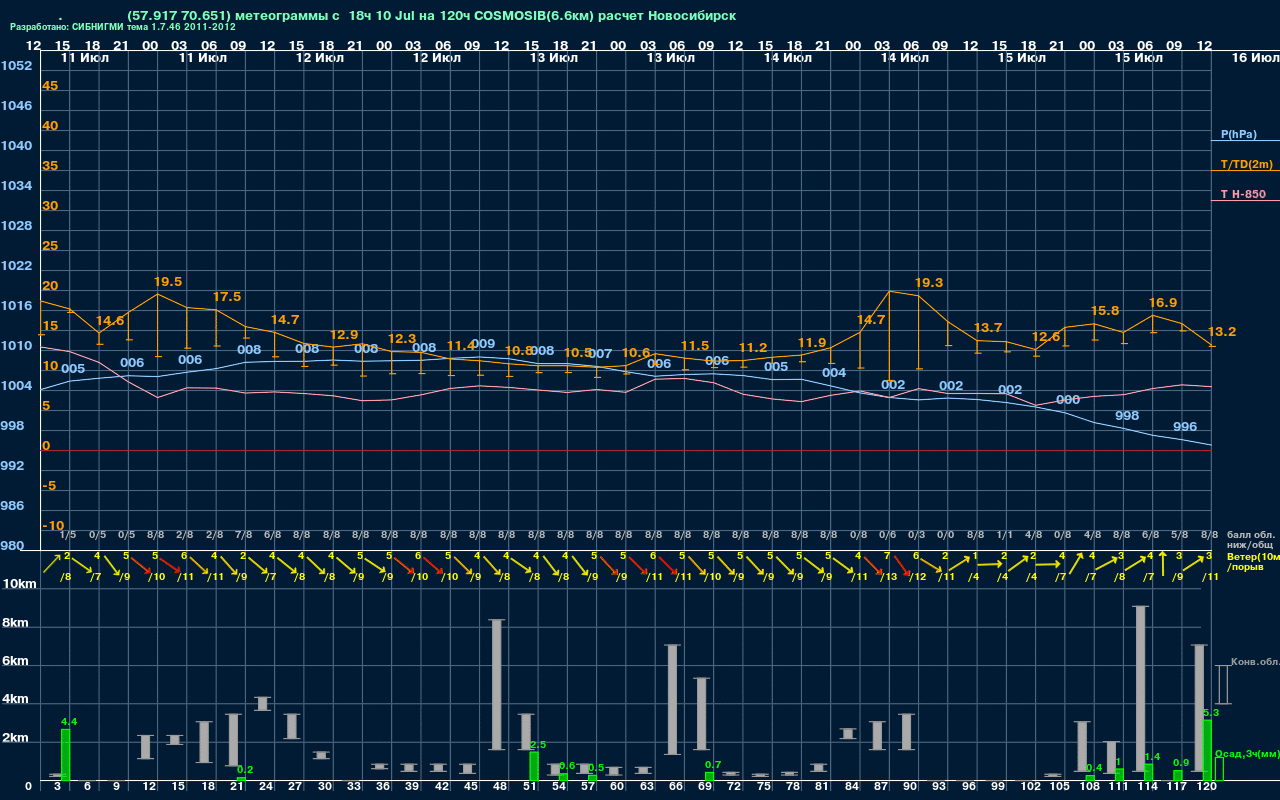This screenshot has width=1280, height=800.
Task: Click the 007 pressure value label
Action: click(600, 354)
